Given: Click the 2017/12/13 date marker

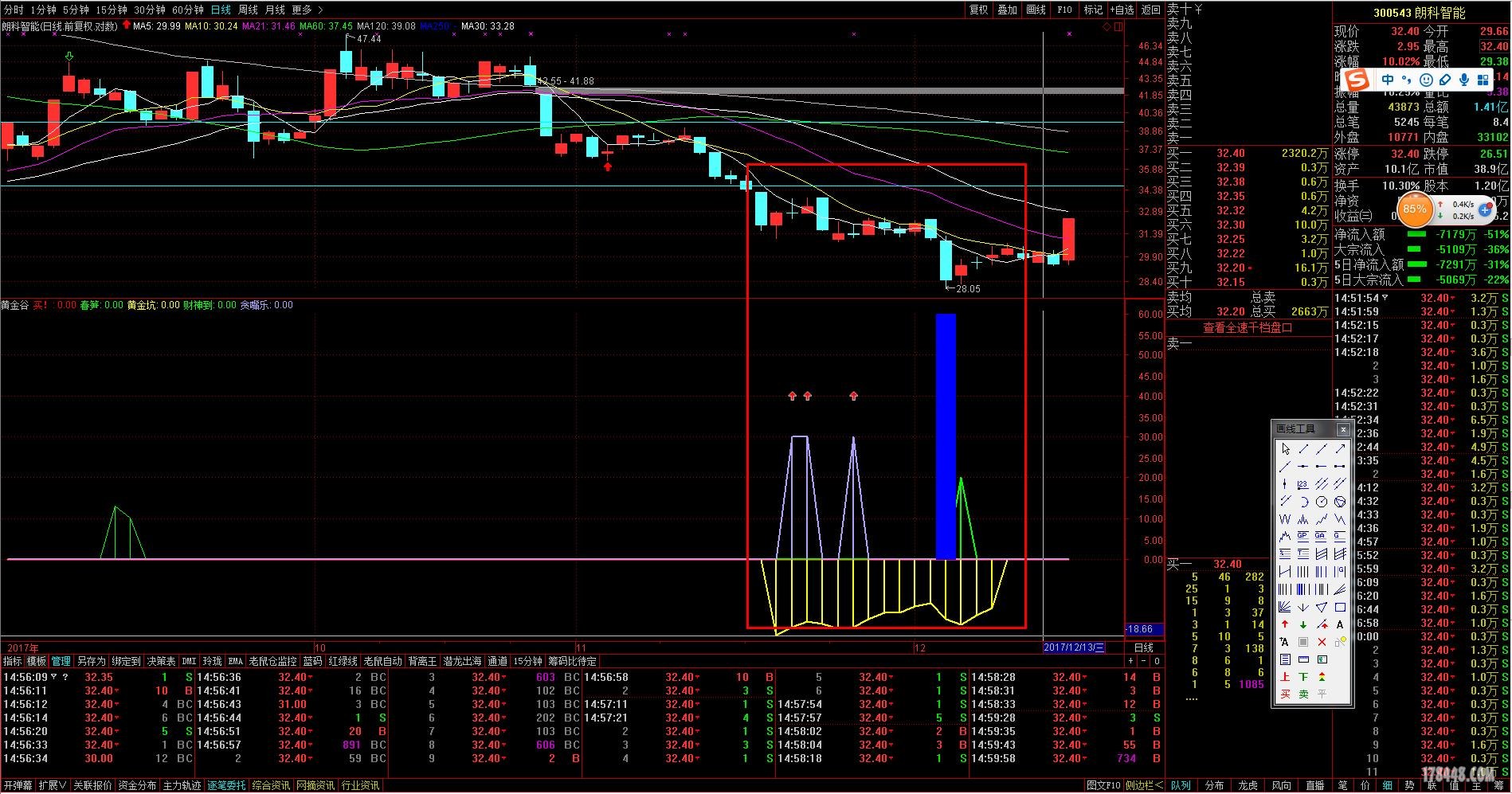Looking at the screenshot, I should [x=1074, y=647].
